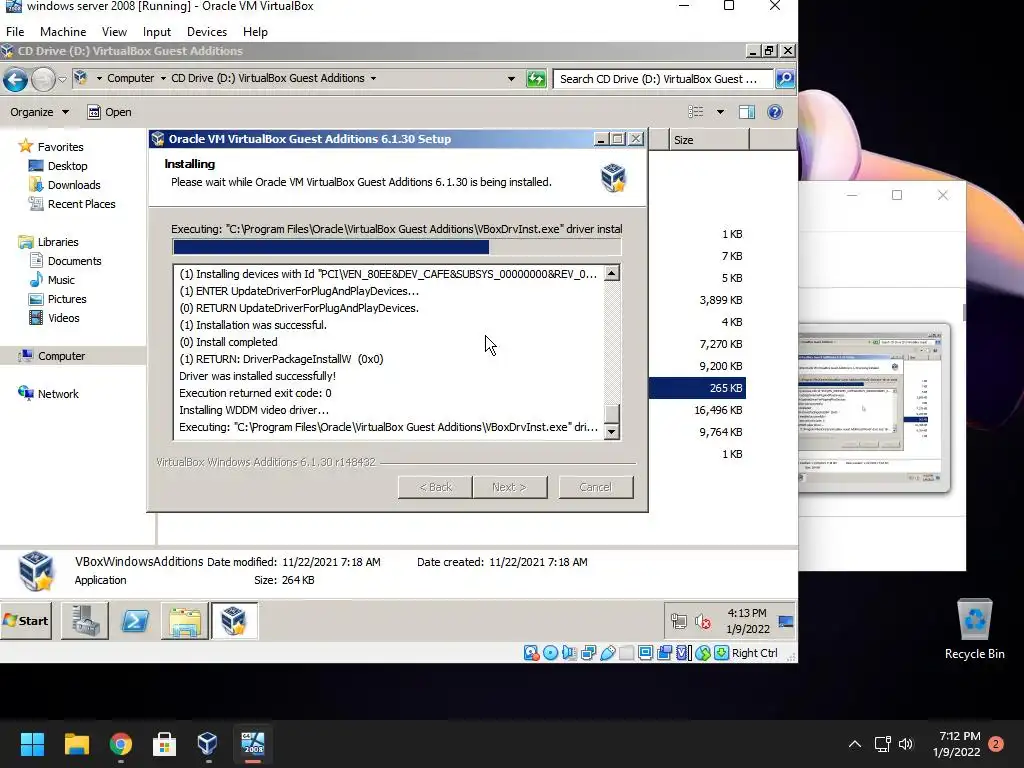Open Windows Explorer on the guest taskbar
The width and height of the screenshot is (1024, 768).
[185, 620]
